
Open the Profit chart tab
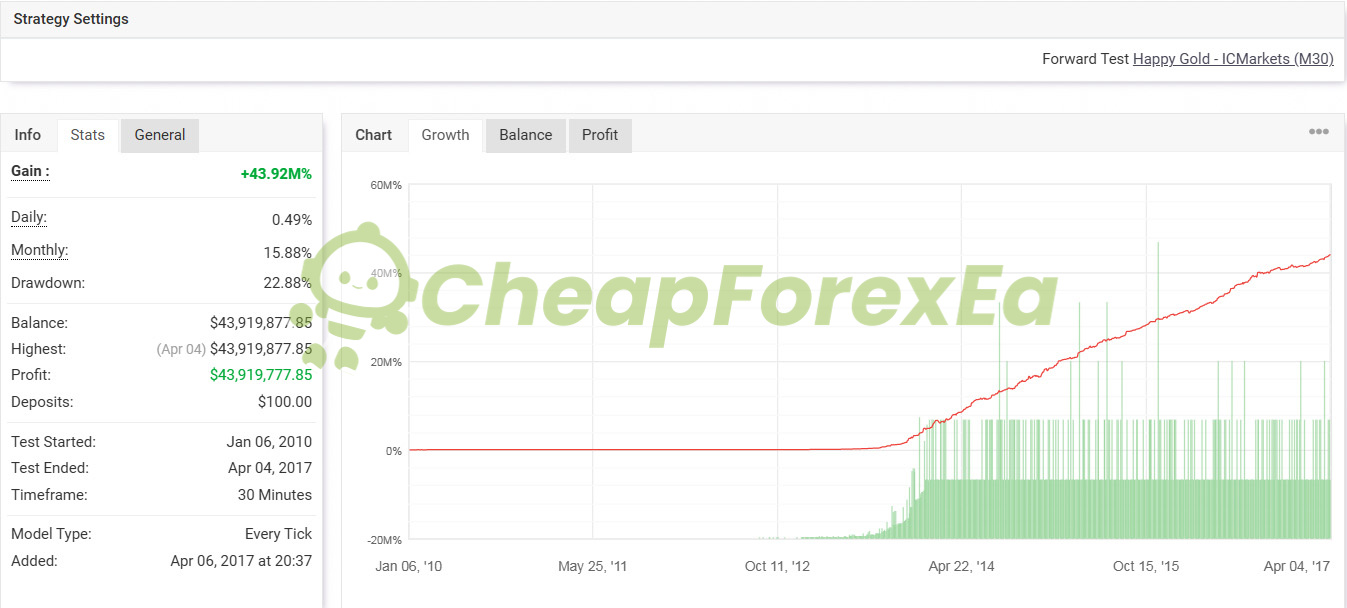600,135
